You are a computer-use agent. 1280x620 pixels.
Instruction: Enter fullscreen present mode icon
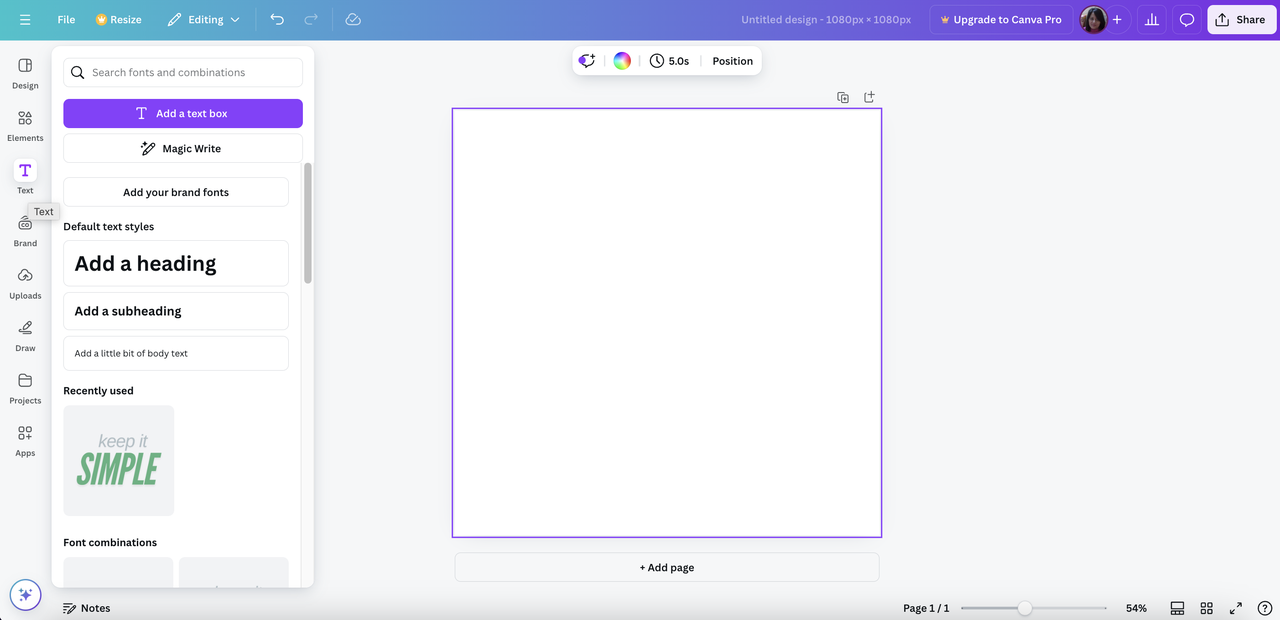(1236, 608)
